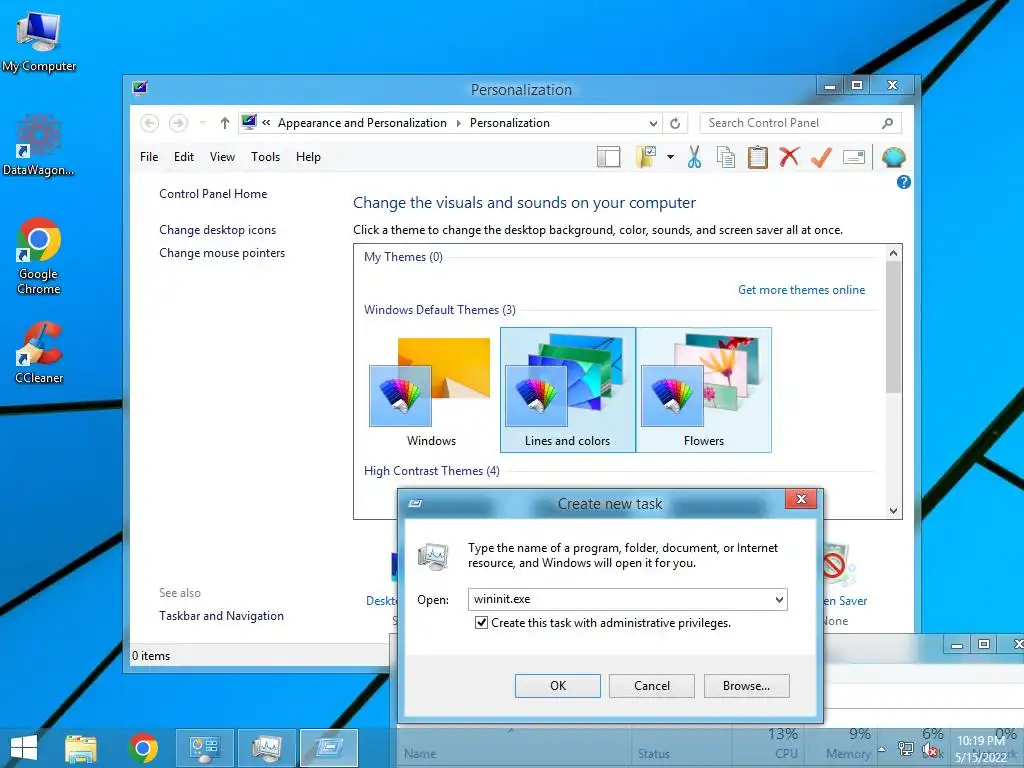Click themes list scroll up arrow

[893, 253]
